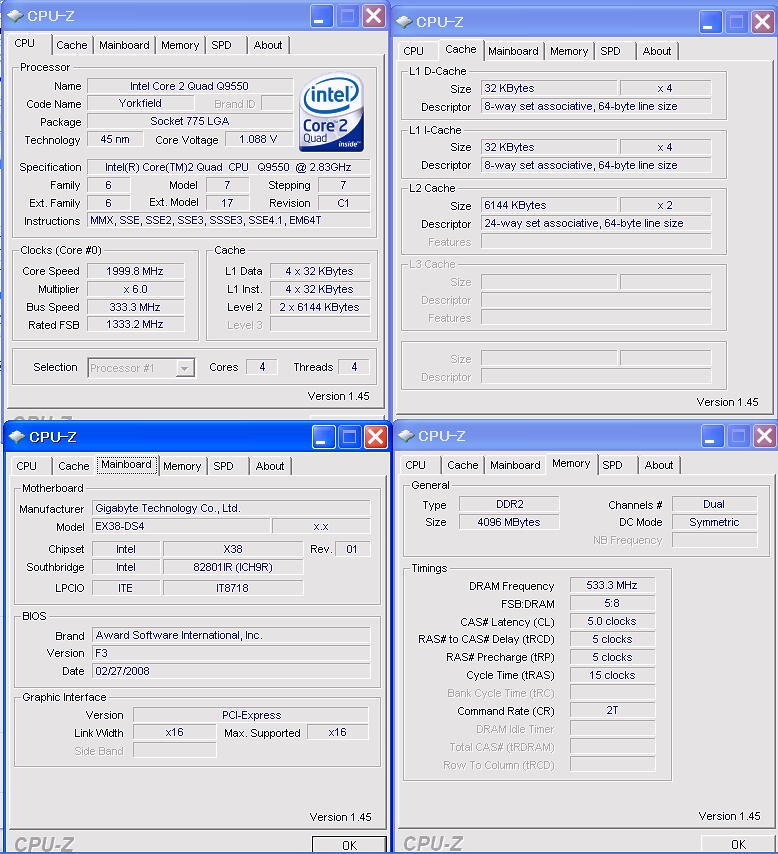The image size is (778, 854).
Task: Open the Mainboard tab in the CPU window
Action: point(124,45)
